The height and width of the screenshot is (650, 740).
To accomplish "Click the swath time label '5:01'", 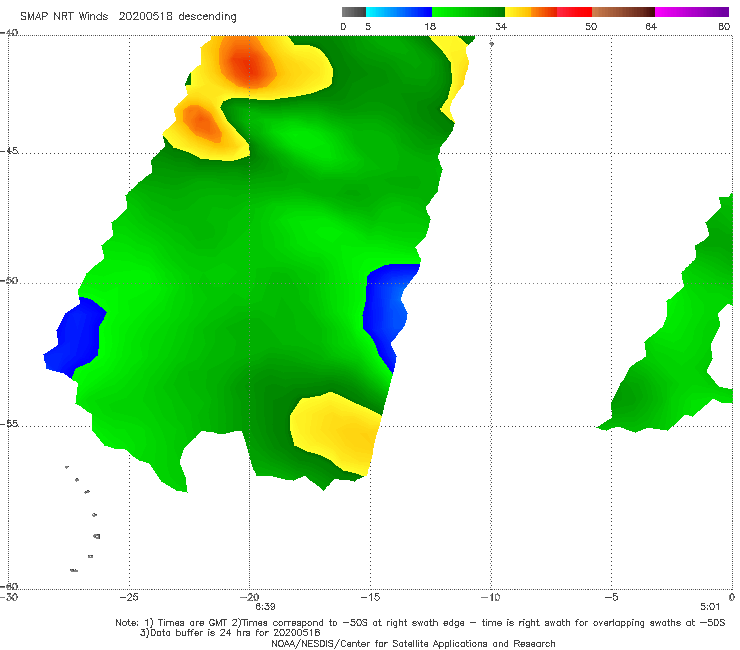I will (710, 607).
